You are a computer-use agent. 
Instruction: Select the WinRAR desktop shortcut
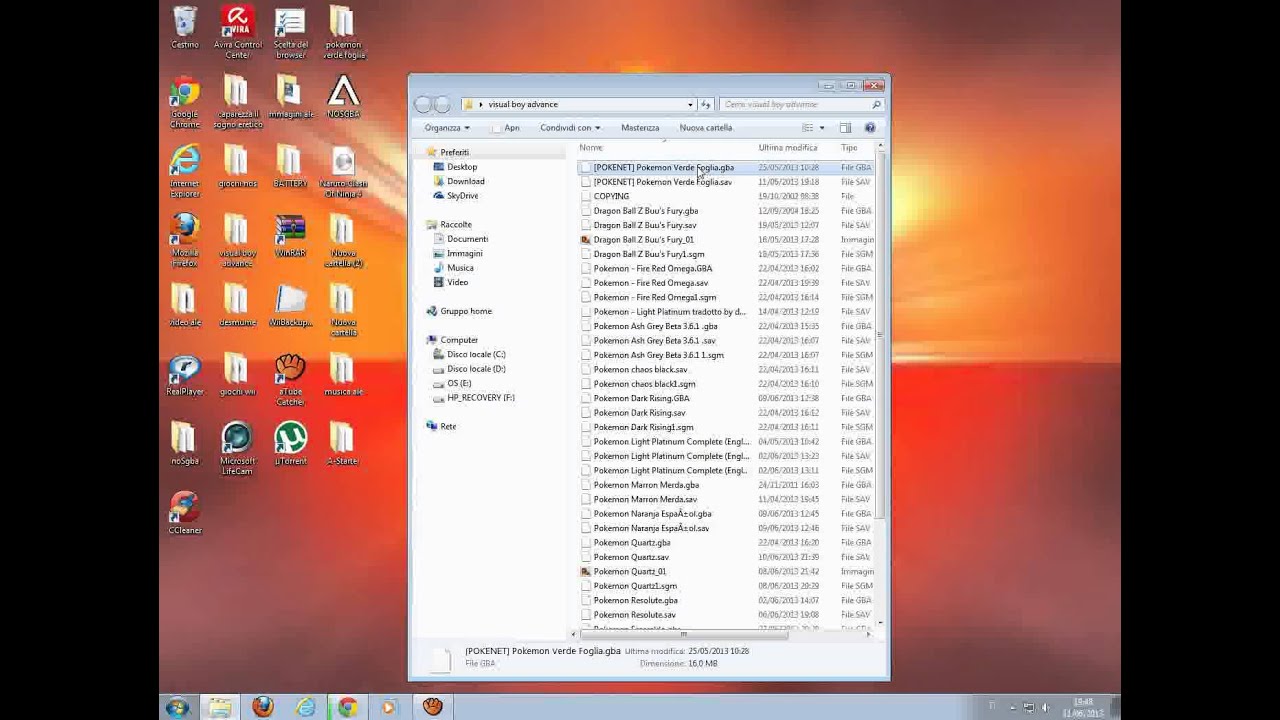pyautogui.click(x=290, y=236)
